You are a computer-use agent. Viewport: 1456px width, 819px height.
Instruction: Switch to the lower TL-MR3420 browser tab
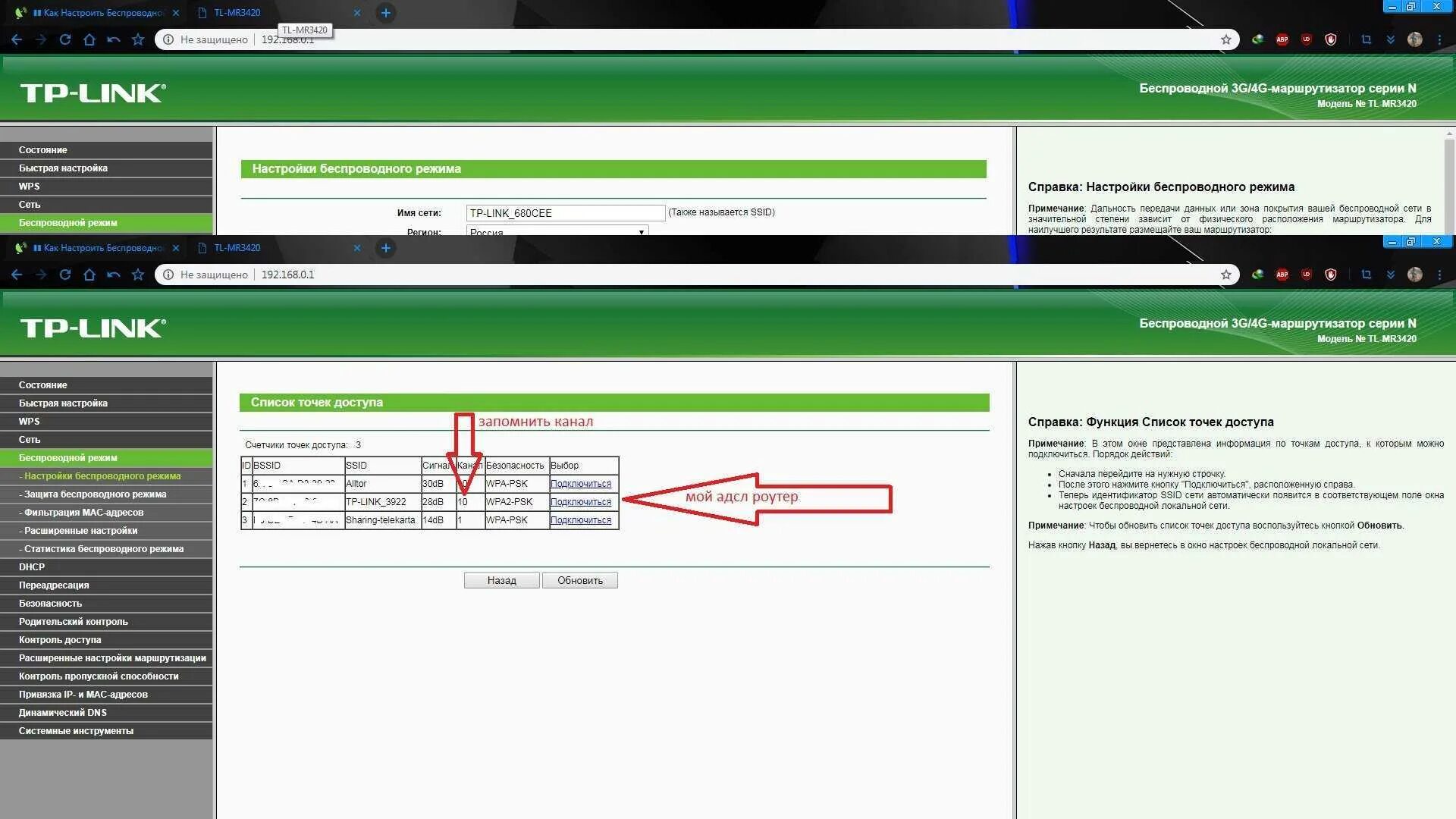pyautogui.click(x=237, y=248)
